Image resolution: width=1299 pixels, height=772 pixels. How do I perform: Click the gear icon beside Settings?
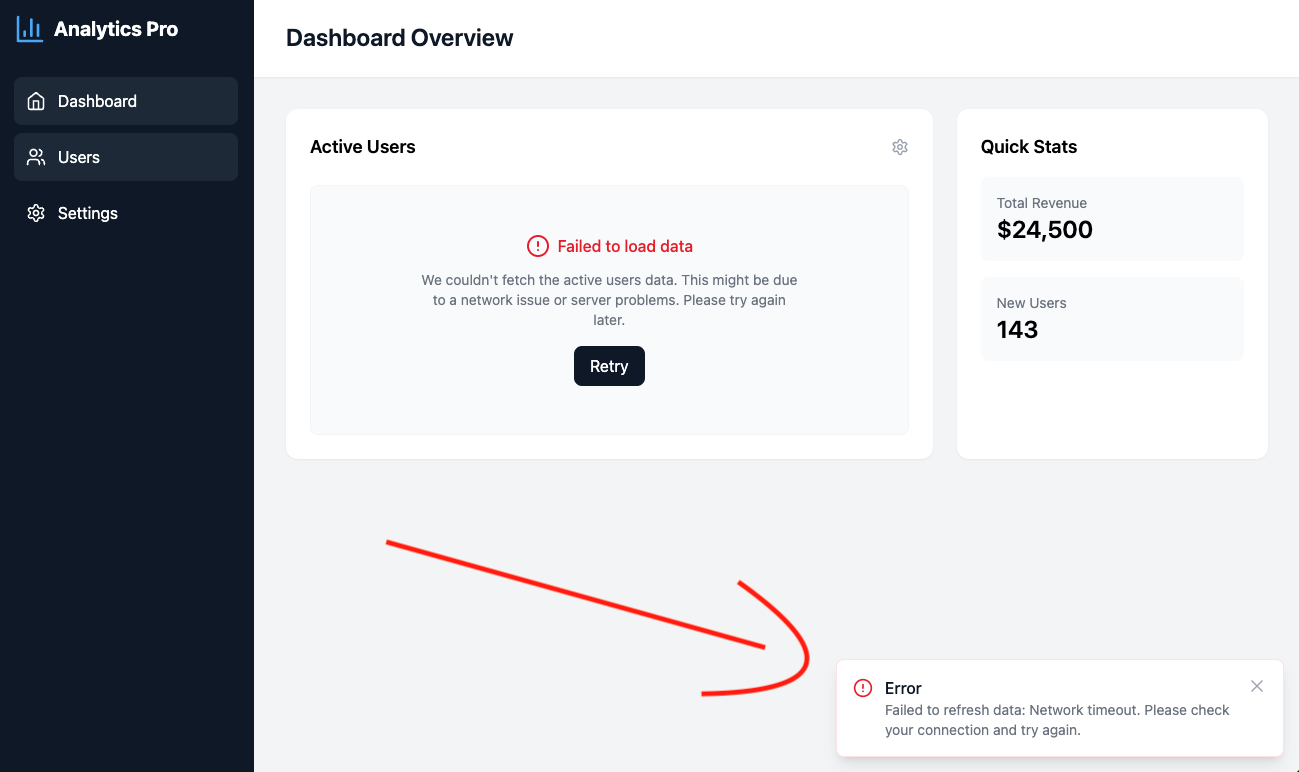36,213
